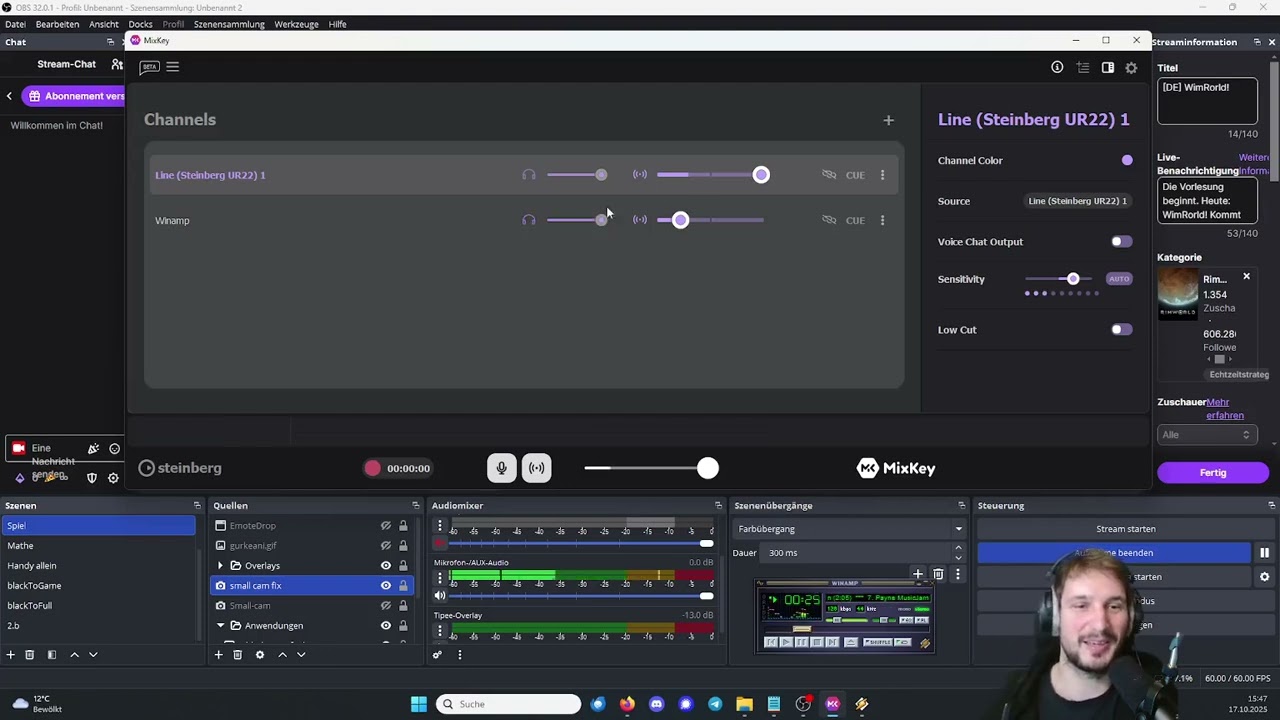The image size is (1280, 720).
Task: Select the Mathe scene
Action: [98, 546]
